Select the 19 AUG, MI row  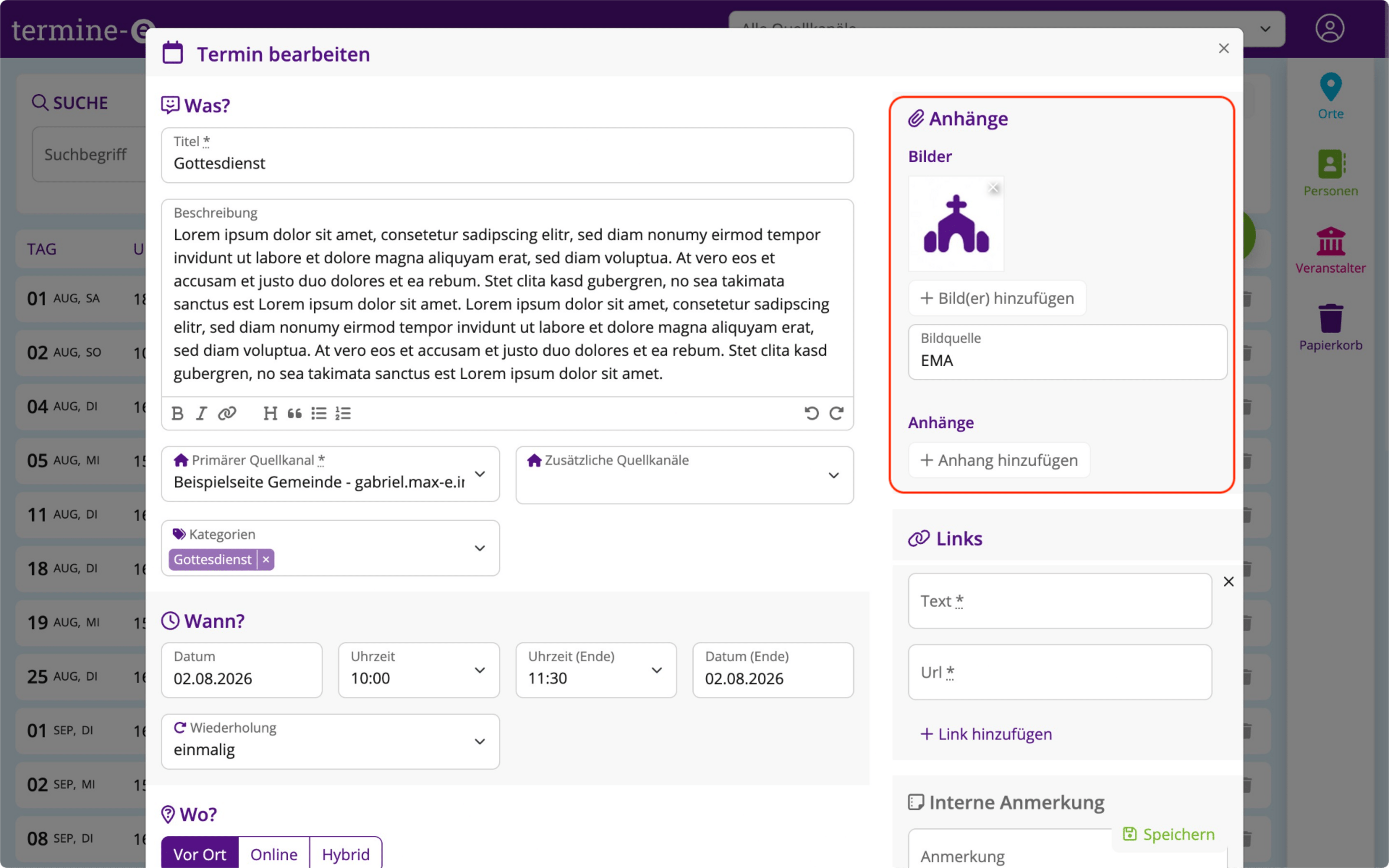click(80, 622)
